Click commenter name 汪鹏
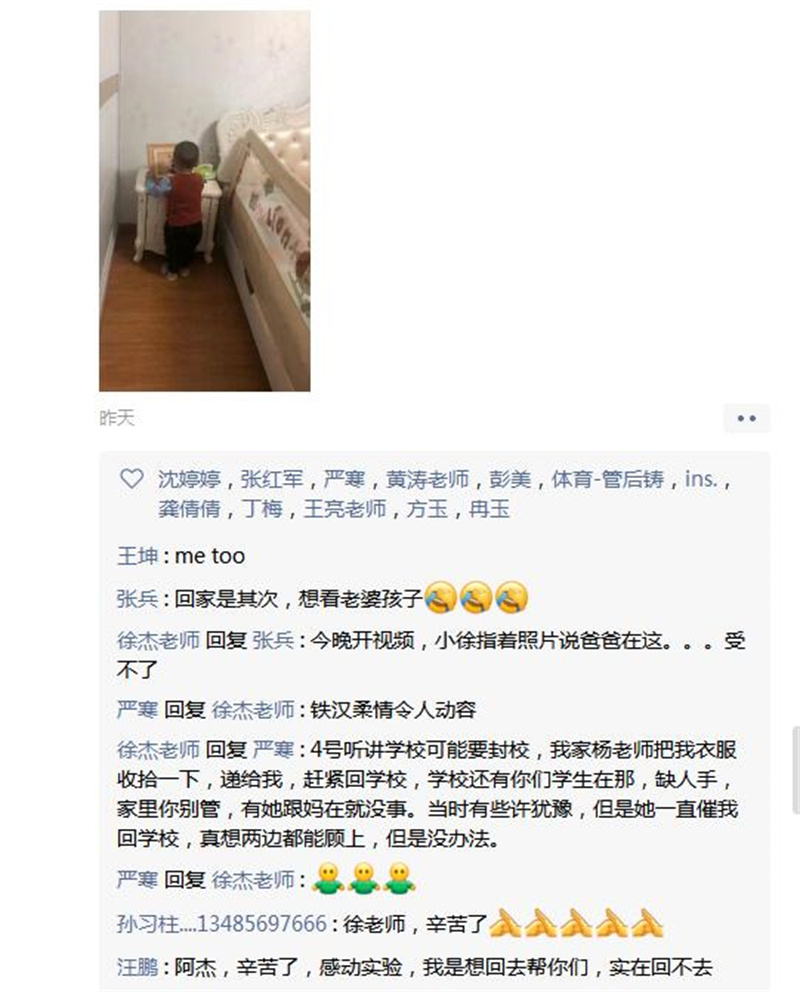Screen dimensions: 800x992 pyautogui.click(x=137, y=967)
